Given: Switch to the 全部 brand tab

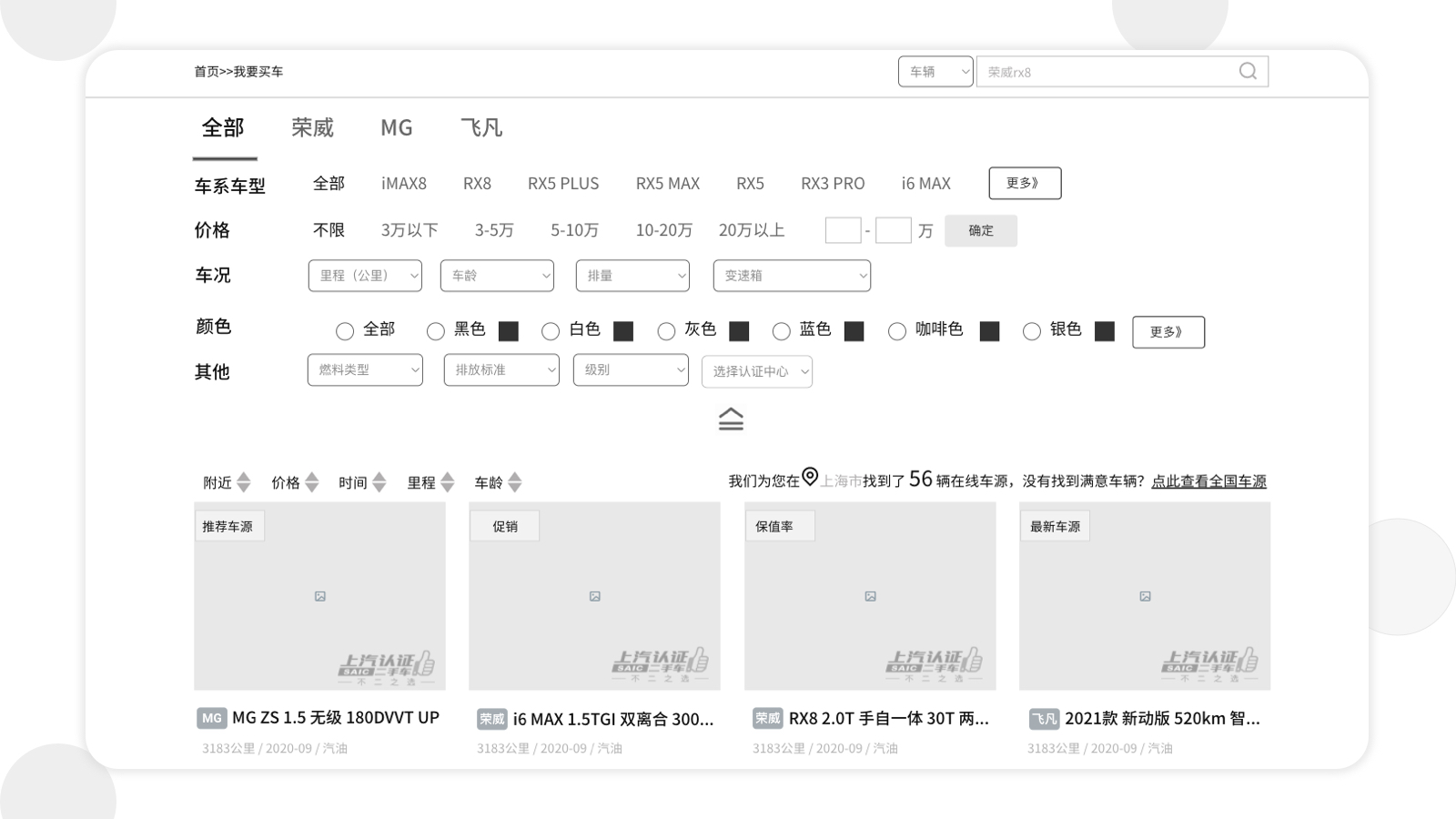Looking at the screenshot, I should point(223,127).
